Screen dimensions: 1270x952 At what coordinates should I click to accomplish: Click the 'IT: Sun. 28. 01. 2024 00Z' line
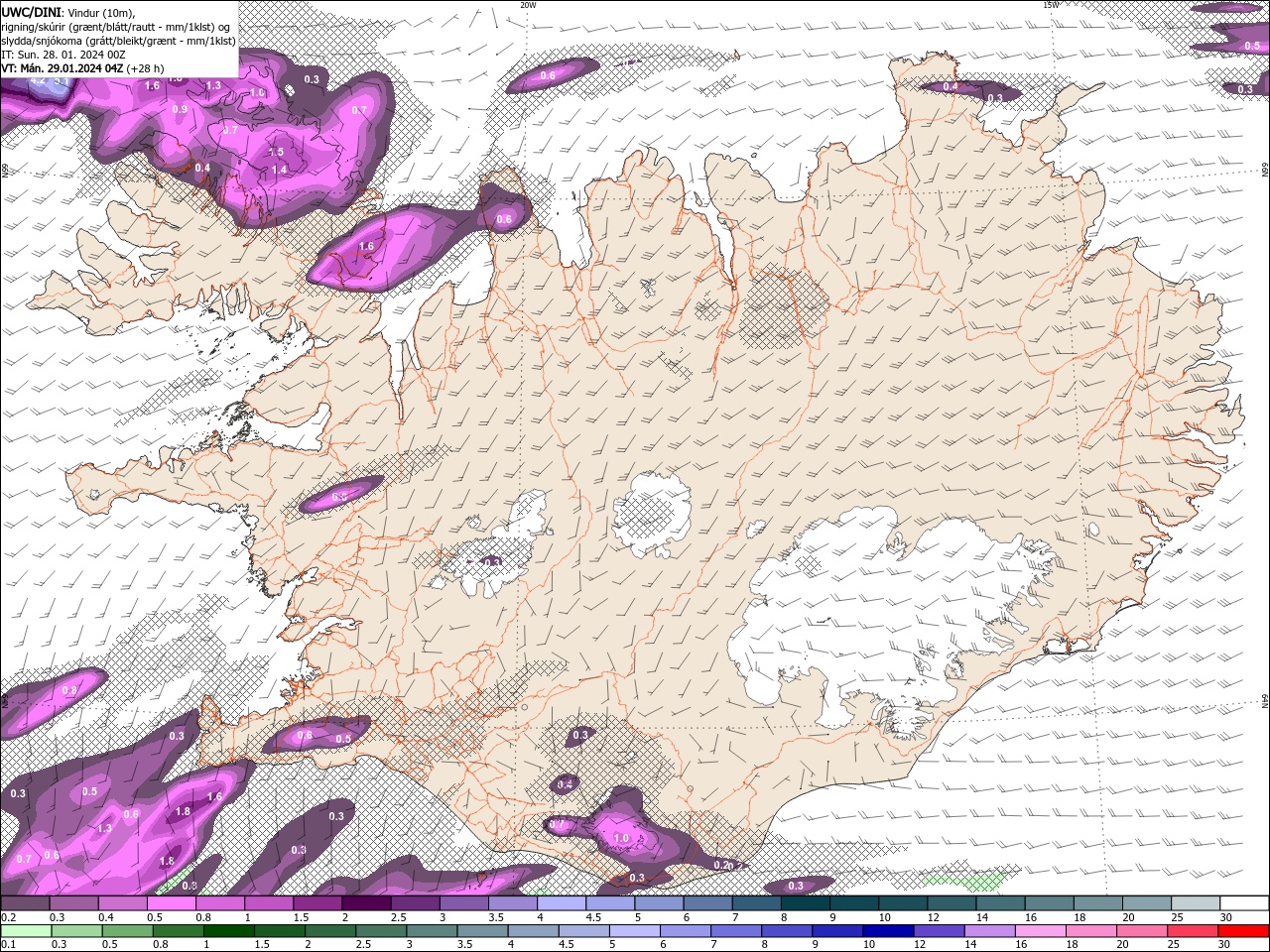(63, 55)
